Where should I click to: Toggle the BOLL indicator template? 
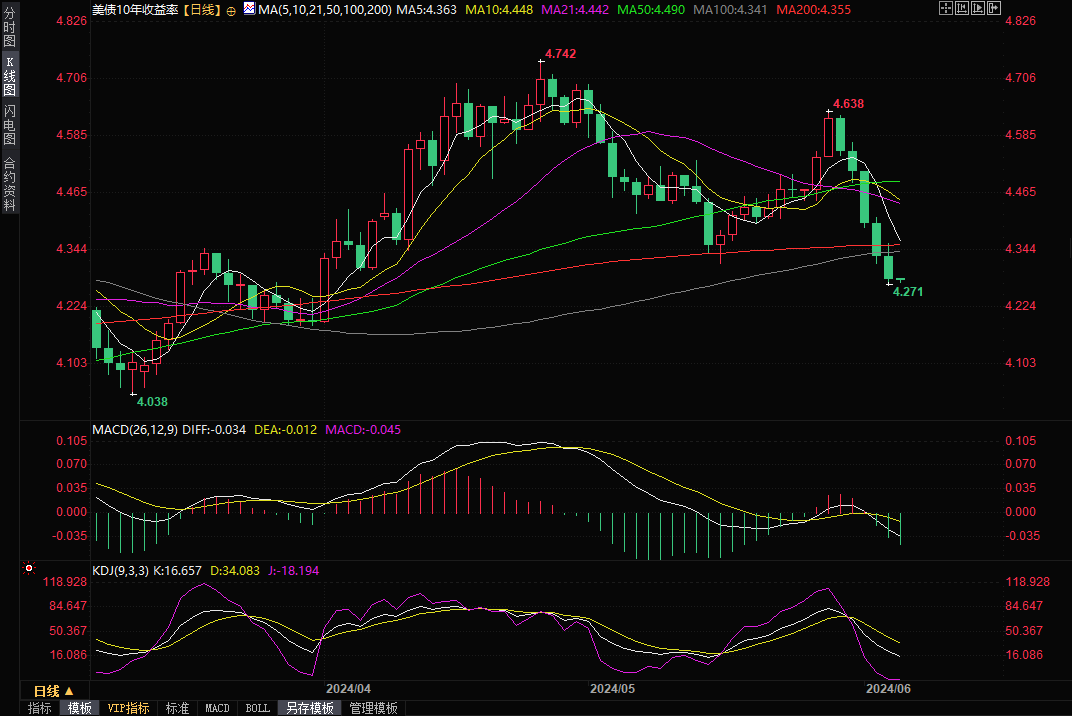[257, 708]
